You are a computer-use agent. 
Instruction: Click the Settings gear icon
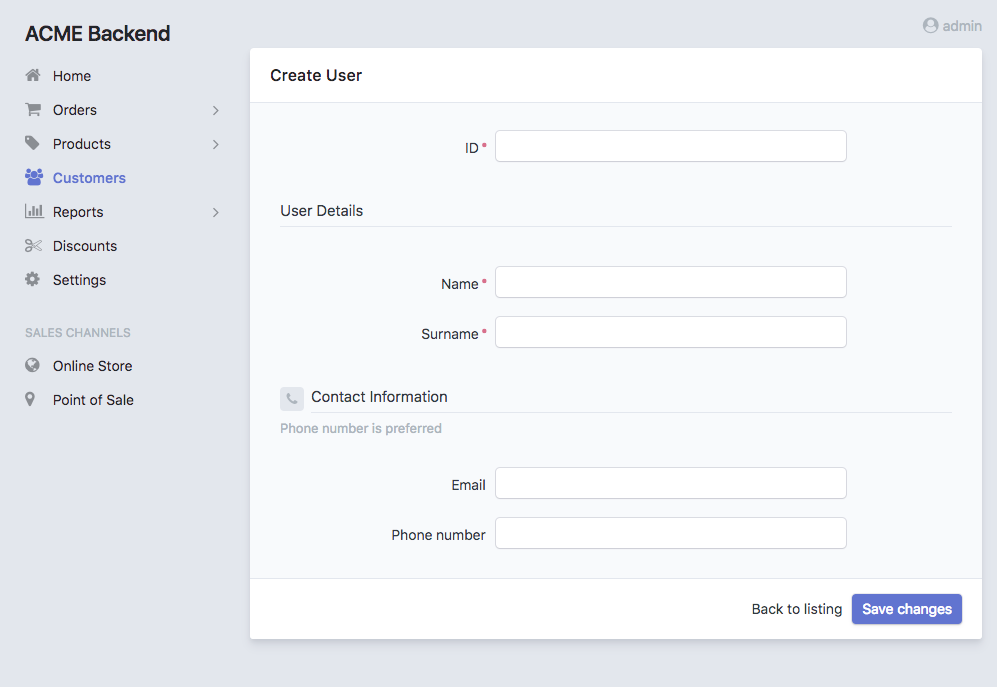33,280
